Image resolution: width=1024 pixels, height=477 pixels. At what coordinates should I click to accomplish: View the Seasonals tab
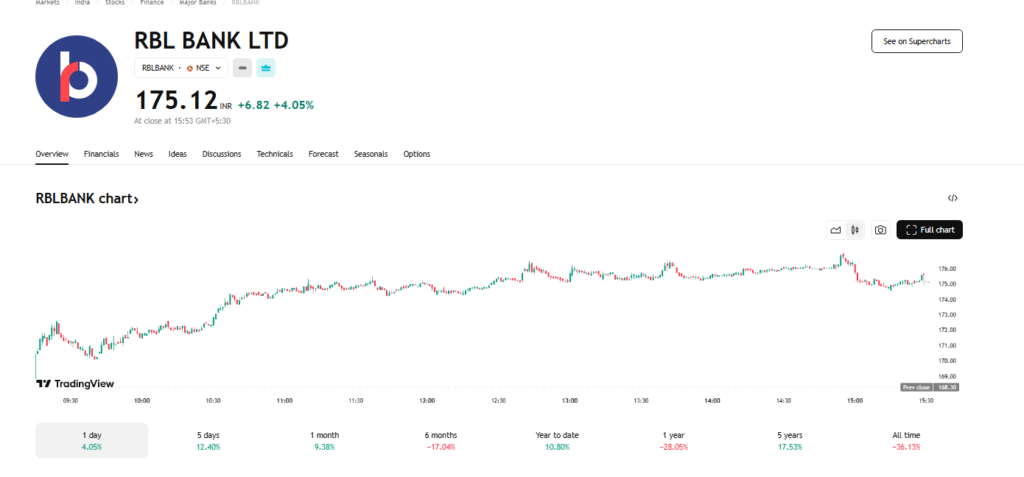click(371, 154)
